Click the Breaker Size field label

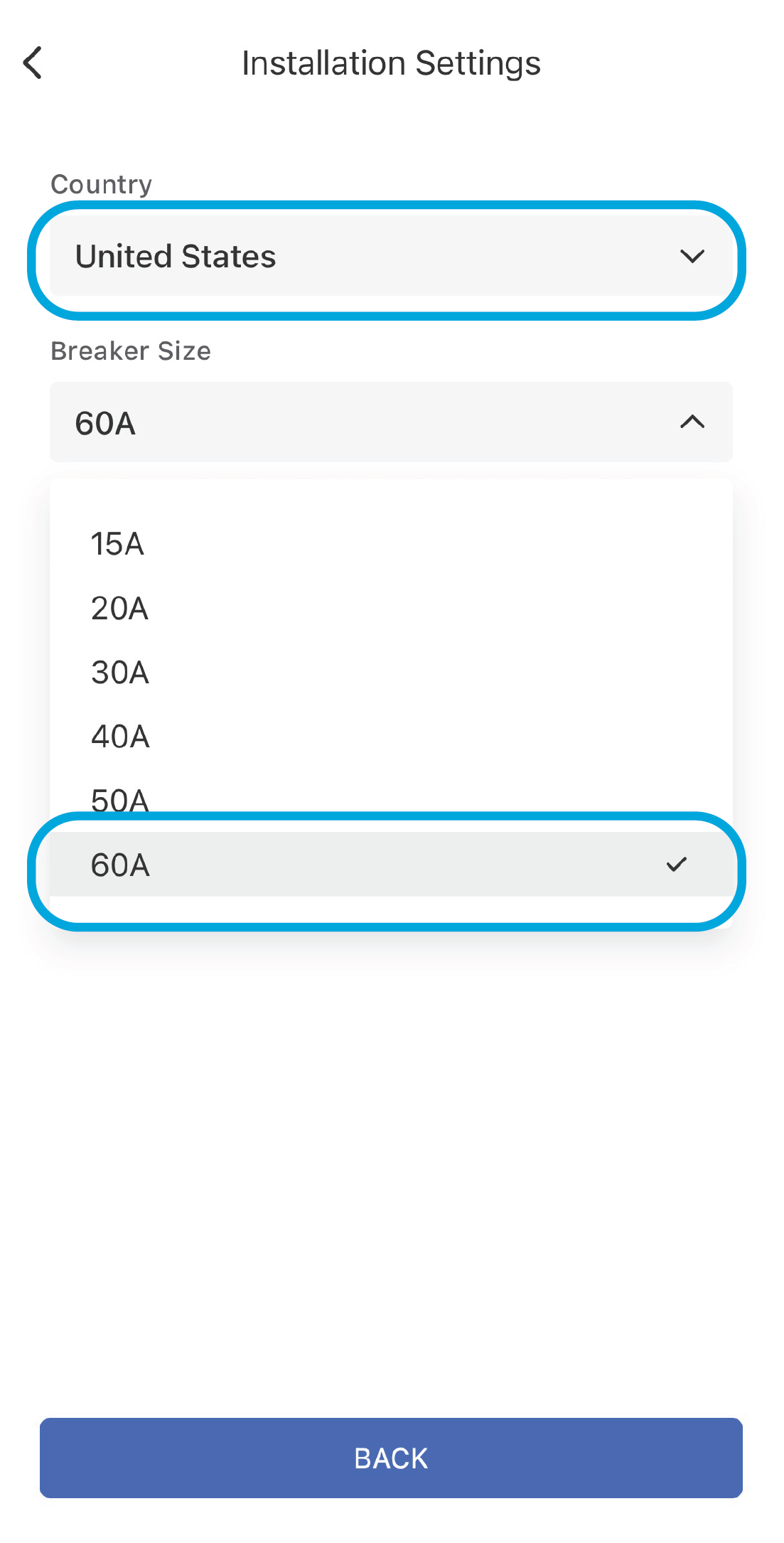point(131,351)
